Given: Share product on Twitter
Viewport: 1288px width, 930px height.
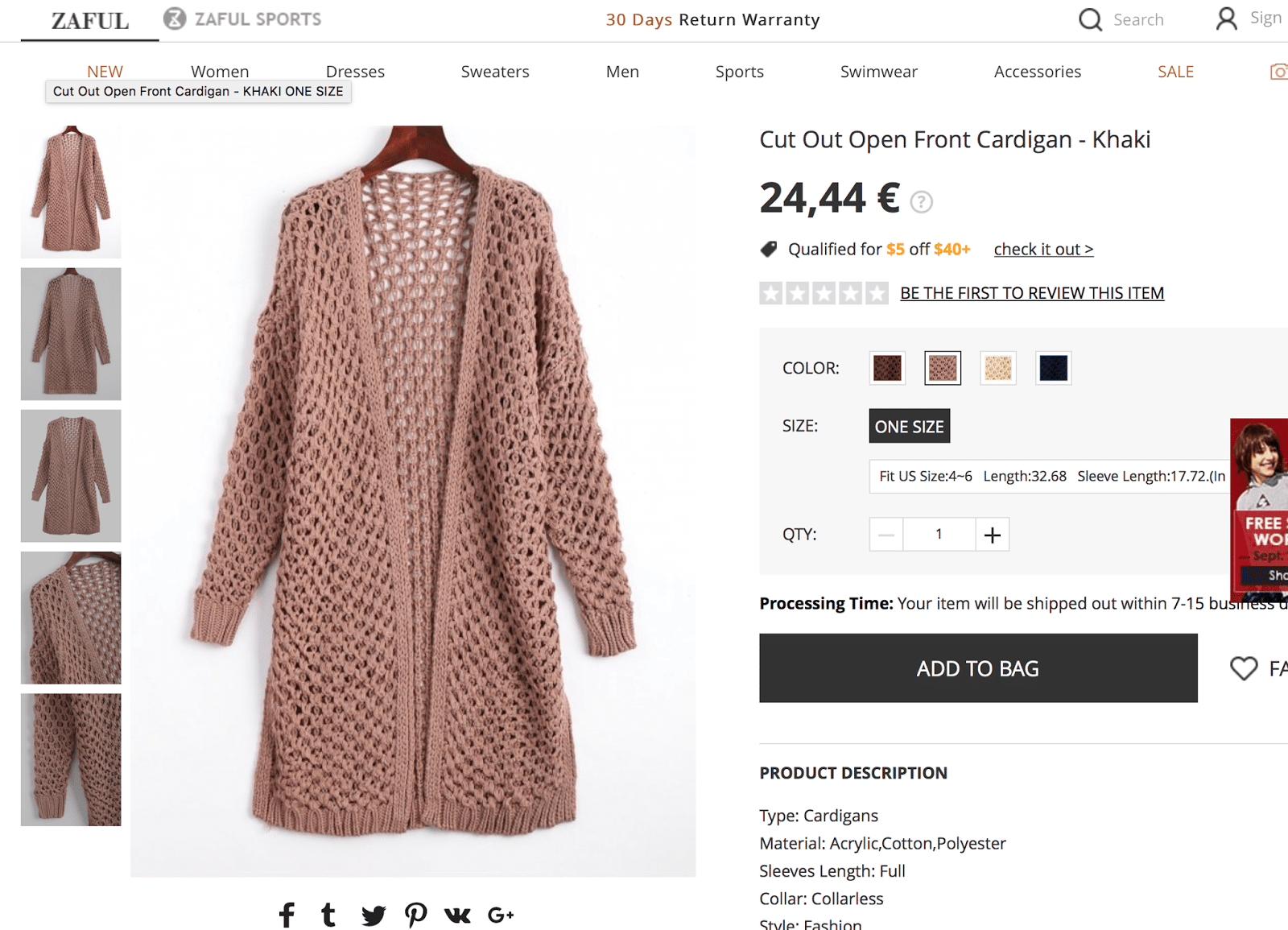Looking at the screenshot, I should pyautogui.click(x=373, y=915).
